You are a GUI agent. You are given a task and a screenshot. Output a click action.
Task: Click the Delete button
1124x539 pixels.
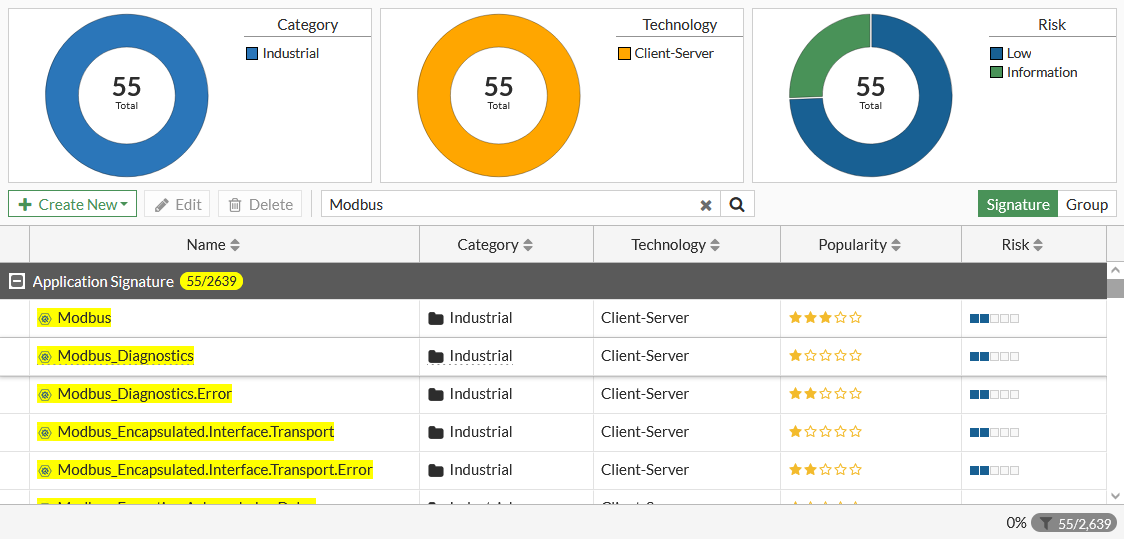(x=260, y=204)
